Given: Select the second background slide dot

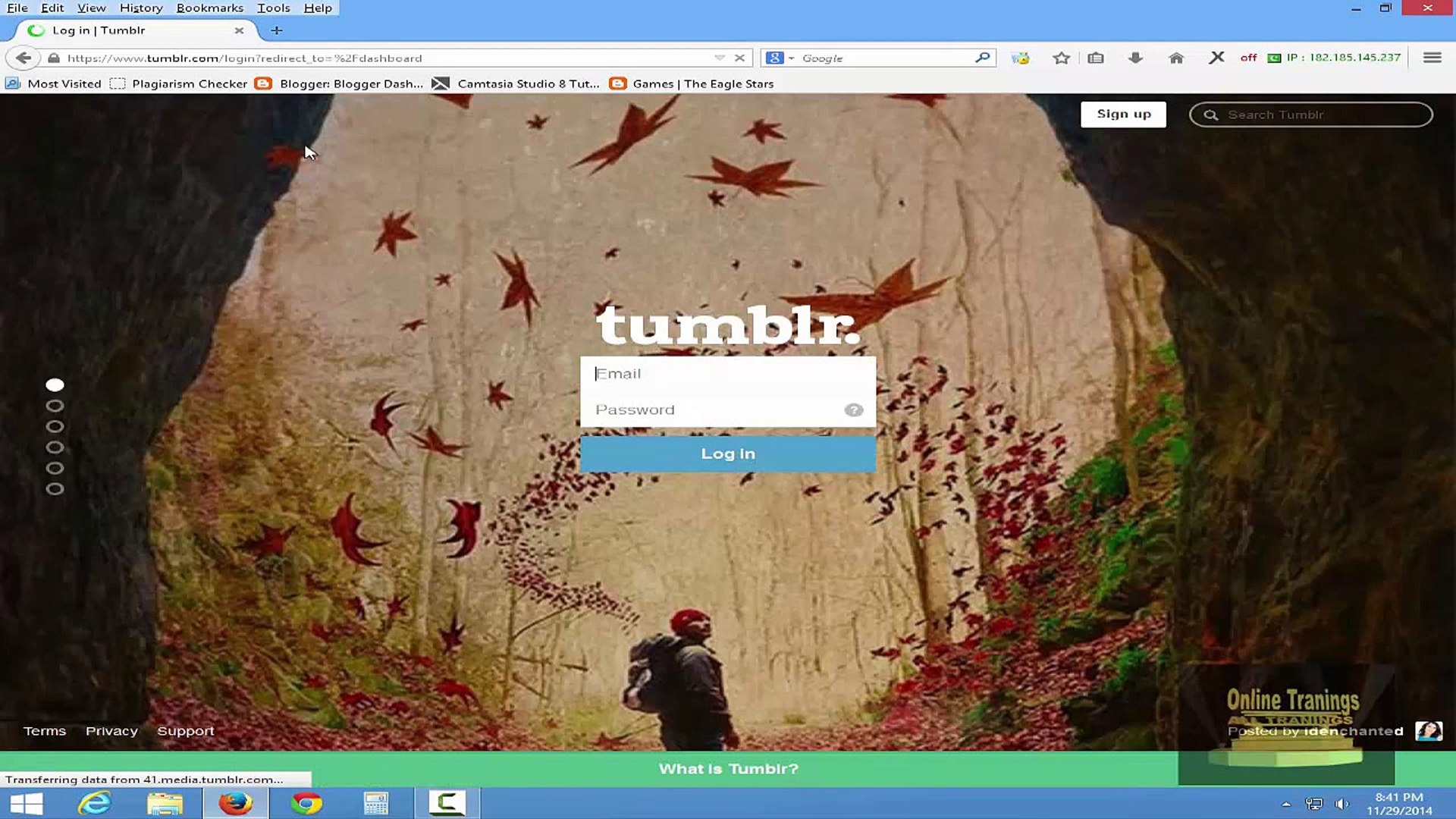Looking at the screenshot, I should pyautogui.click(x=55, y=406).
